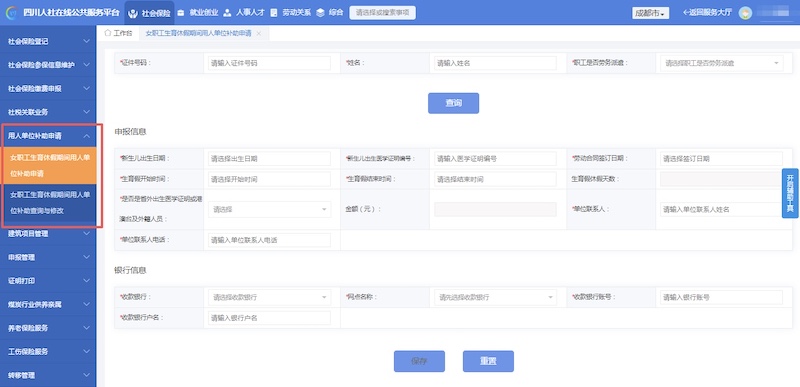Expand 煤炭行业供养亲属 in the sidebar
Viewport: 800px width, 387px height.
pyautogui.click(x=48, y=304)
